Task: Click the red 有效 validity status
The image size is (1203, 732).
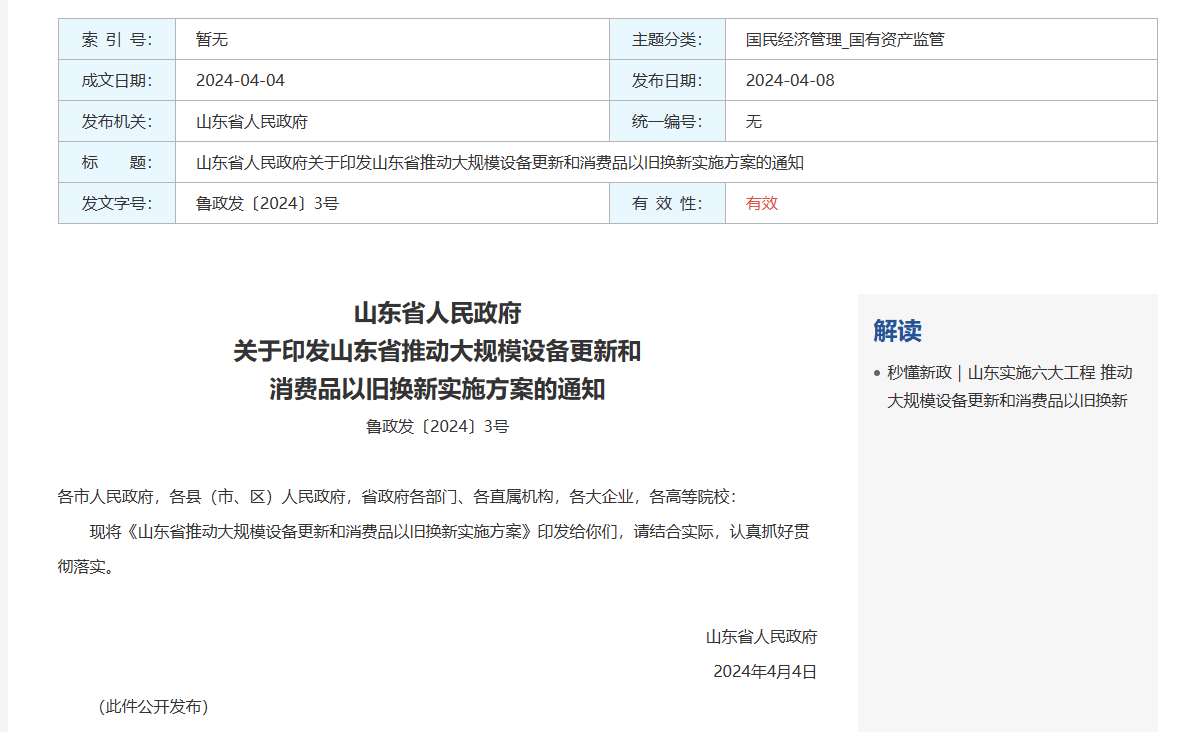Action: [762, 204]
